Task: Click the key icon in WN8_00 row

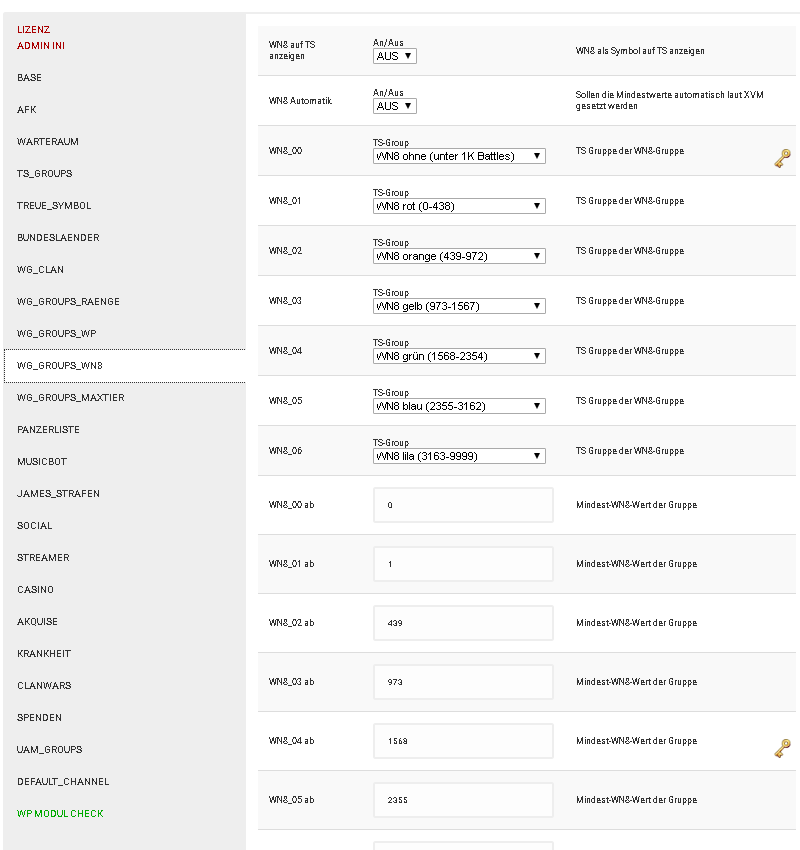Action: [782, 159]
